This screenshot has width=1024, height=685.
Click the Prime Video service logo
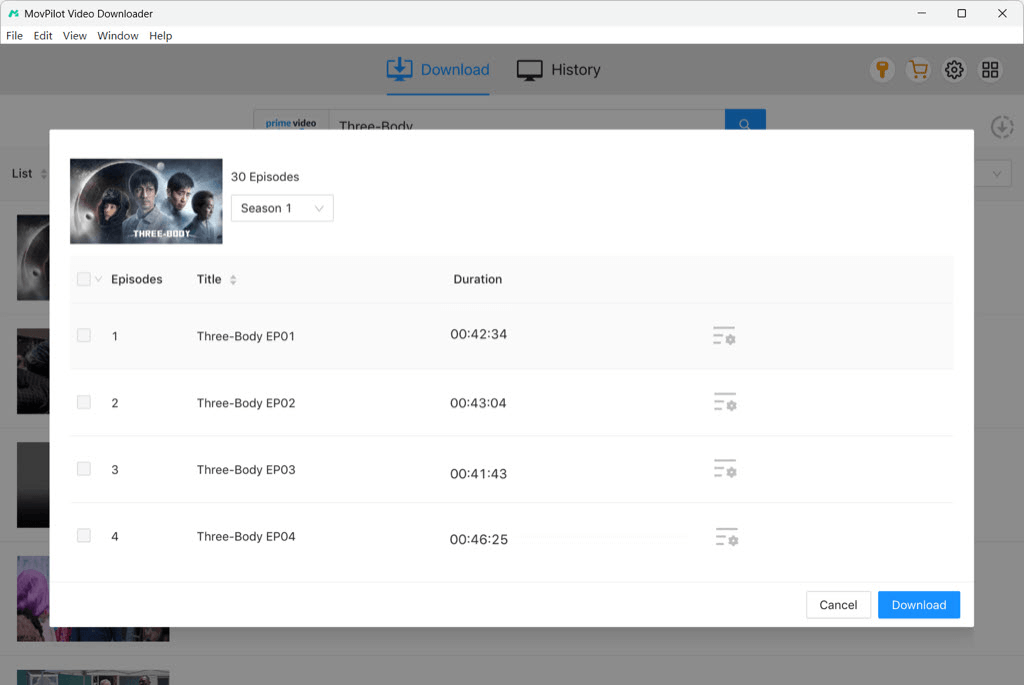click(291, 121)
